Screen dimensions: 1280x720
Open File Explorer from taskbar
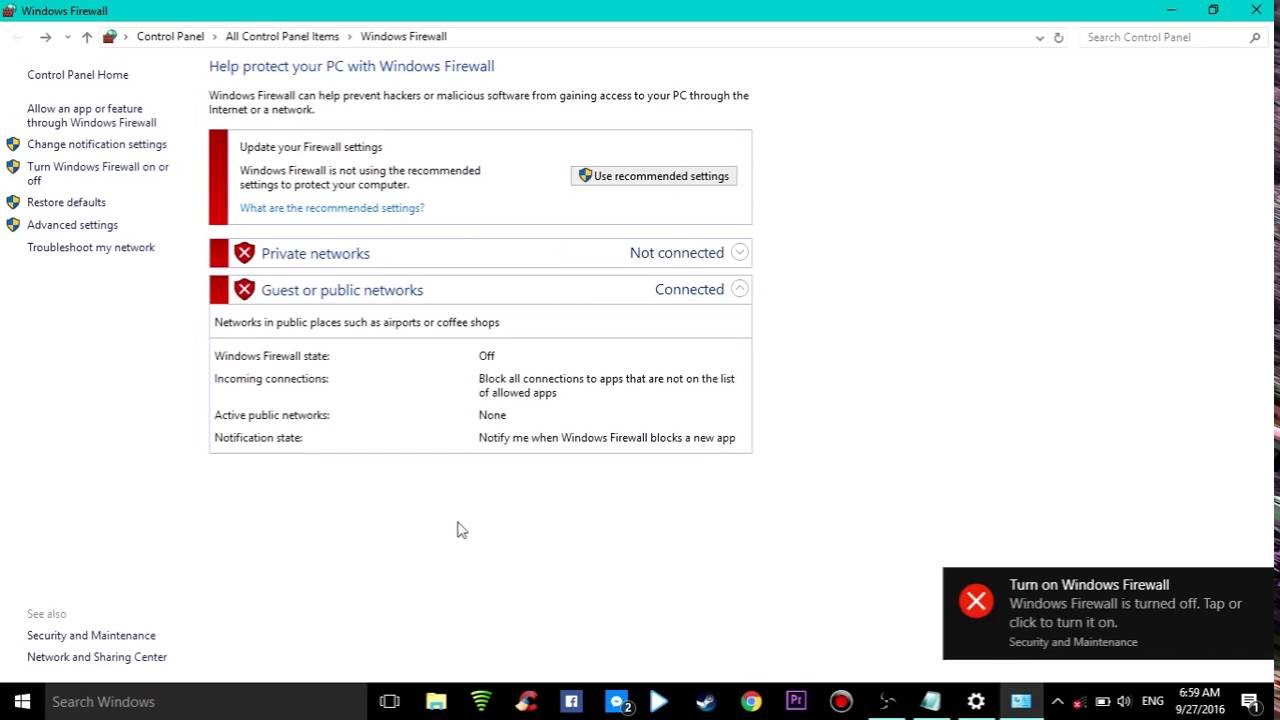point(436,701)
